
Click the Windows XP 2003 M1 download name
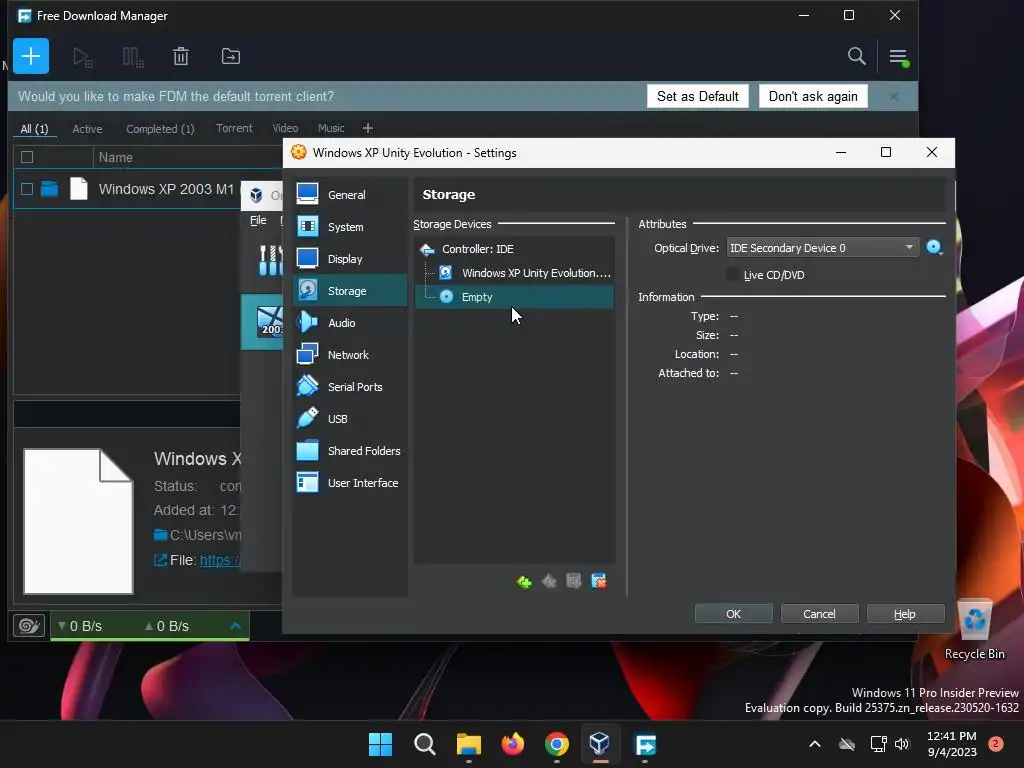click(166, 189)
